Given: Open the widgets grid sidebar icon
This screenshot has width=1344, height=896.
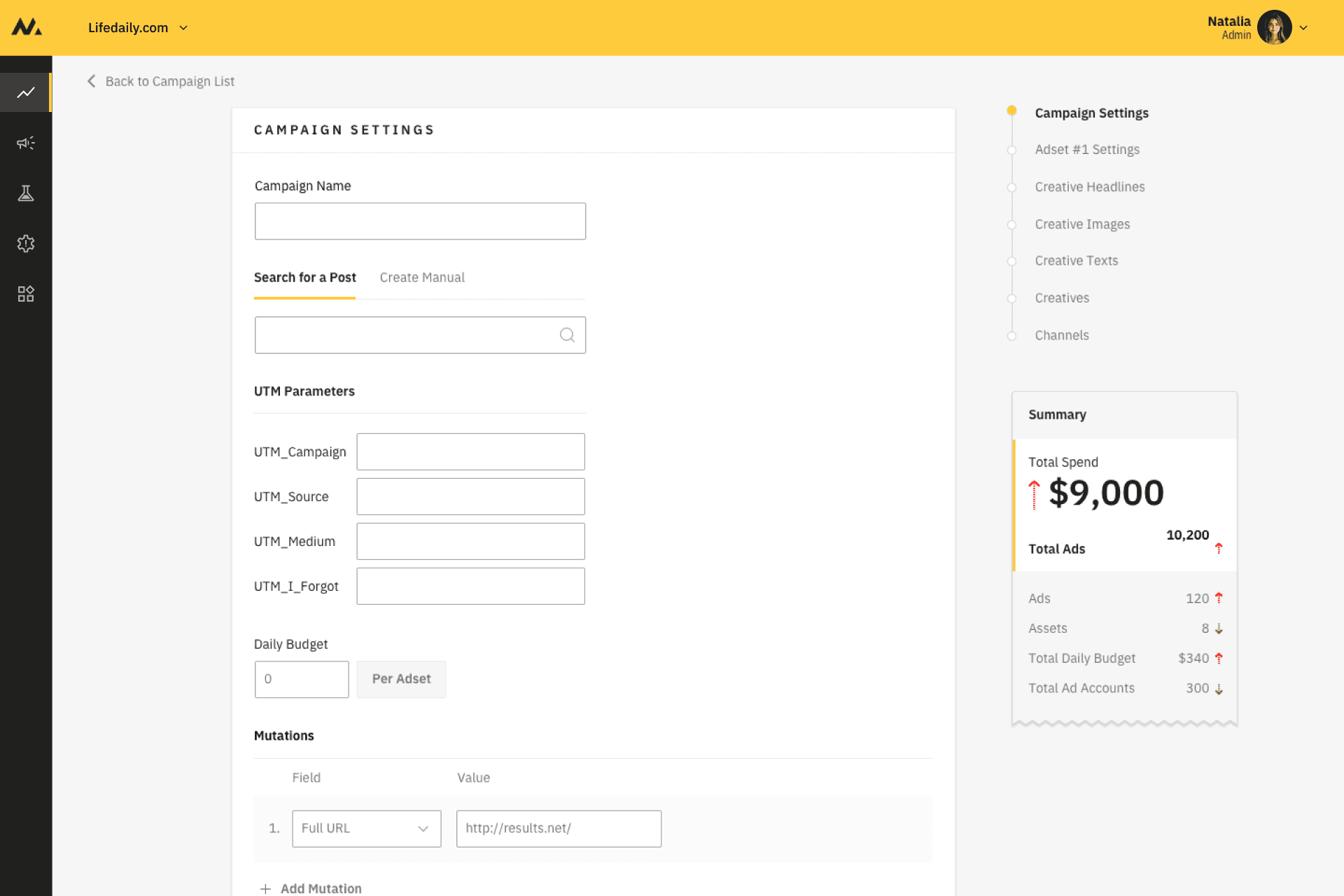Looking at the screenshot, I should [26, 294].
